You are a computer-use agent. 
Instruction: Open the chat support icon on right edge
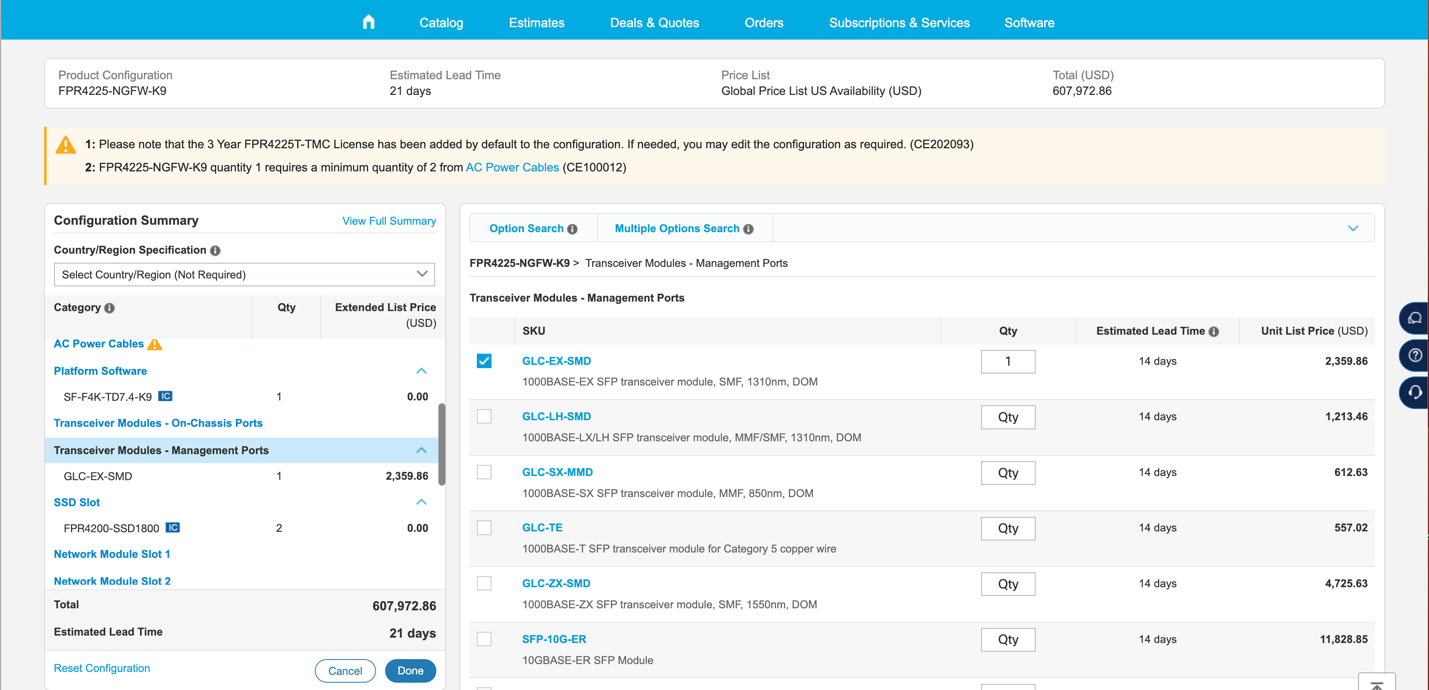[1415, 318]
